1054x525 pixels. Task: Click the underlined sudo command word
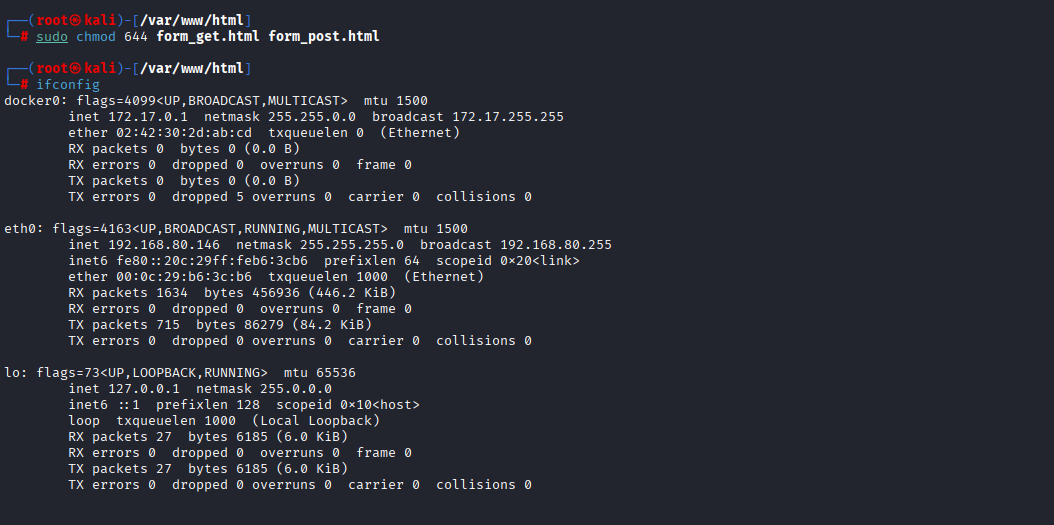(52, 37)
